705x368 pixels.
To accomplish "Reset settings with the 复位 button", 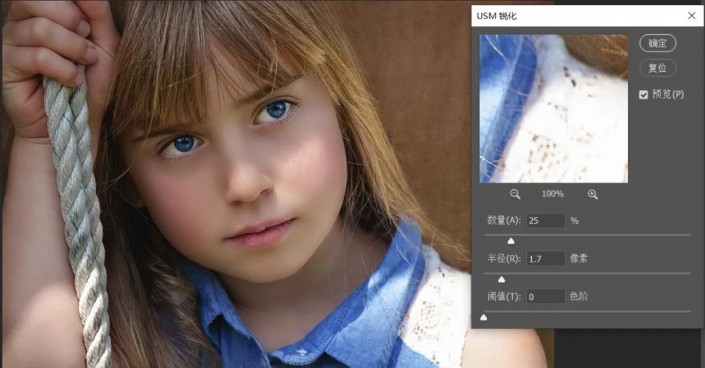I will 658,68.
